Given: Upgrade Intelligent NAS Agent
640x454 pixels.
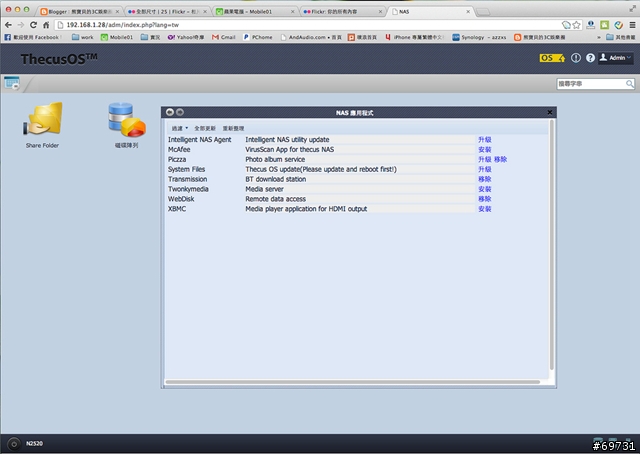Looking at the screenshot, I should 484,140.
